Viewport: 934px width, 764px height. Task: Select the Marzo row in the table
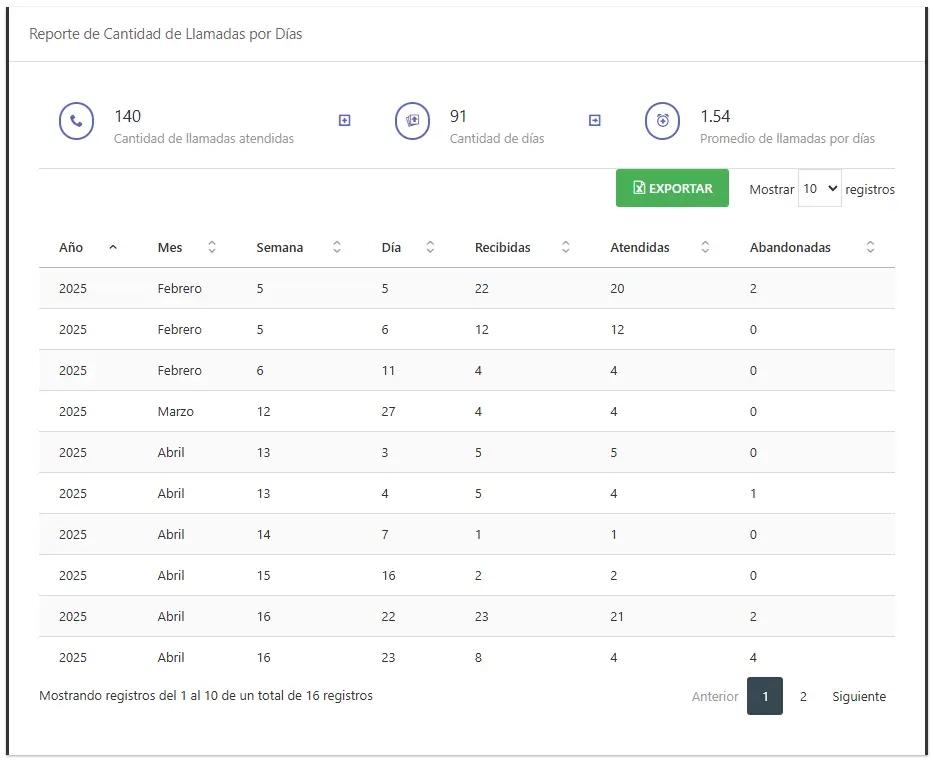(x=466, y=411)
